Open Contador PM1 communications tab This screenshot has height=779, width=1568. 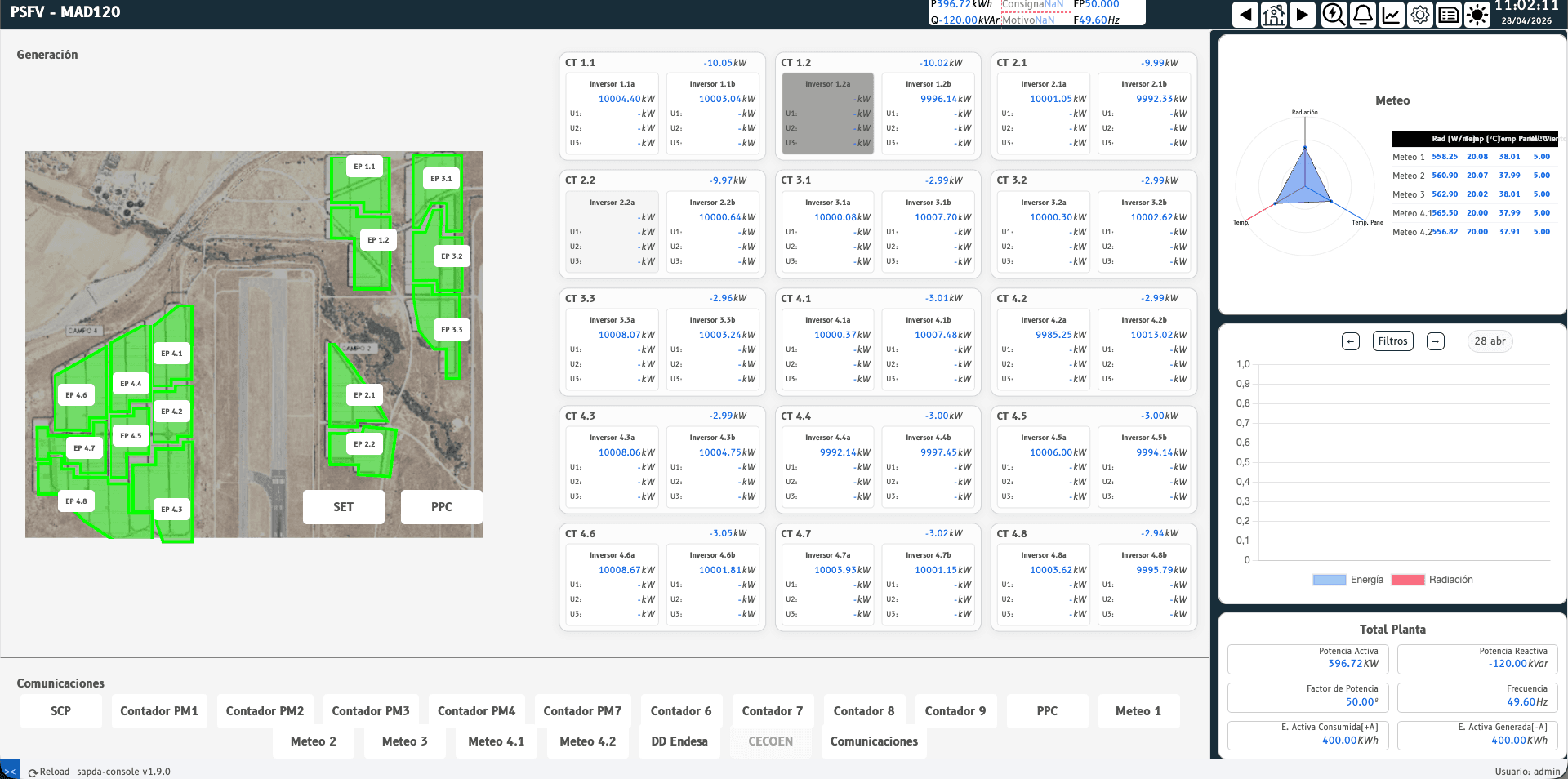coord(159,711)
